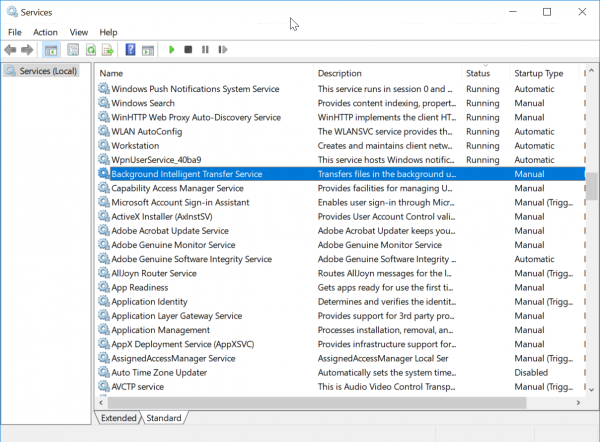This screenshot has width=600, height=442.
Task: Toggle the Show/Hide Console Tree button
Action: (x=50, y=49)
